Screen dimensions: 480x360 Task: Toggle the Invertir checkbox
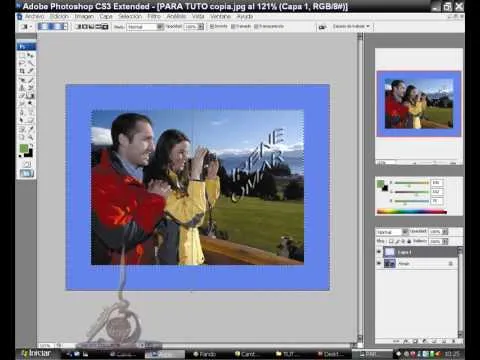[x=212, y=26]
